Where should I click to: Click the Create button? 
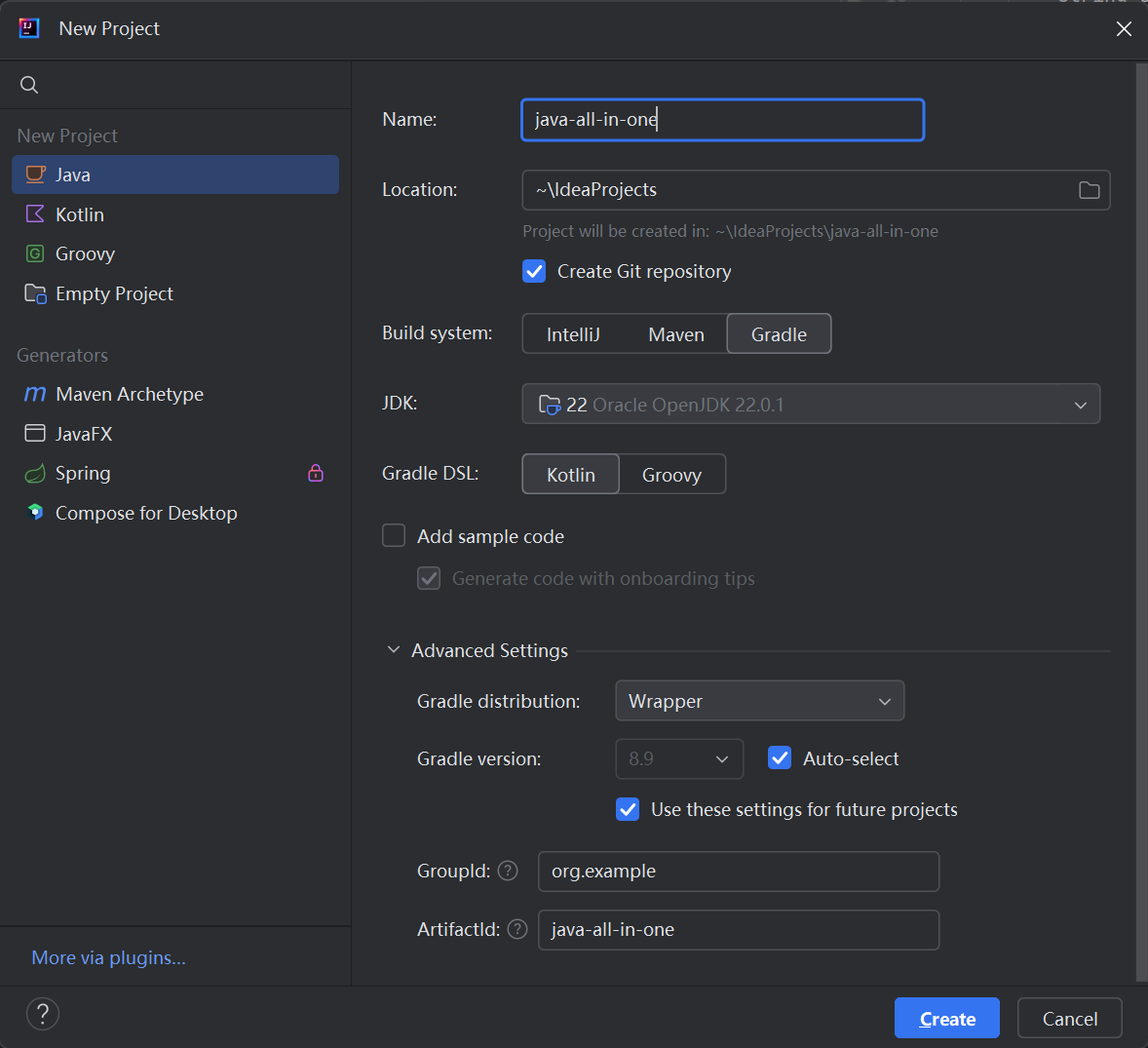tap(946, 1019)
